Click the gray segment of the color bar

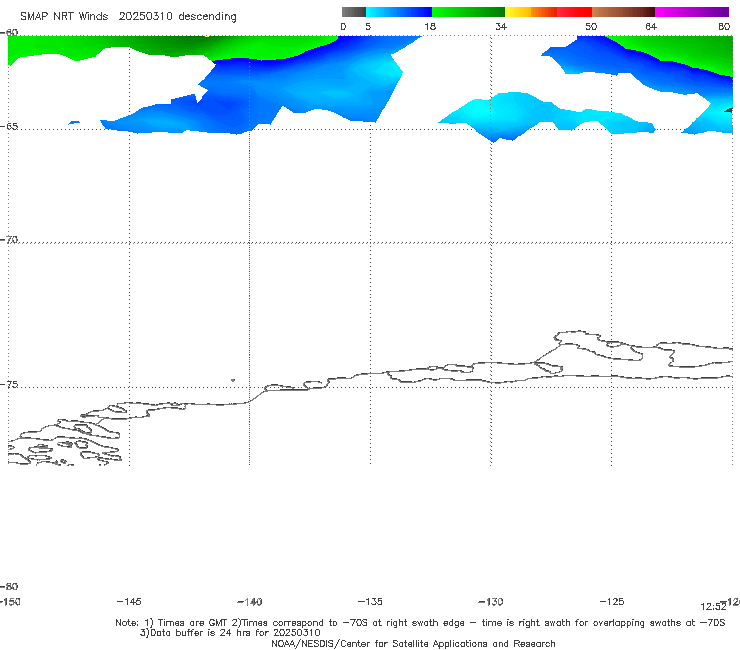[353, 12]
